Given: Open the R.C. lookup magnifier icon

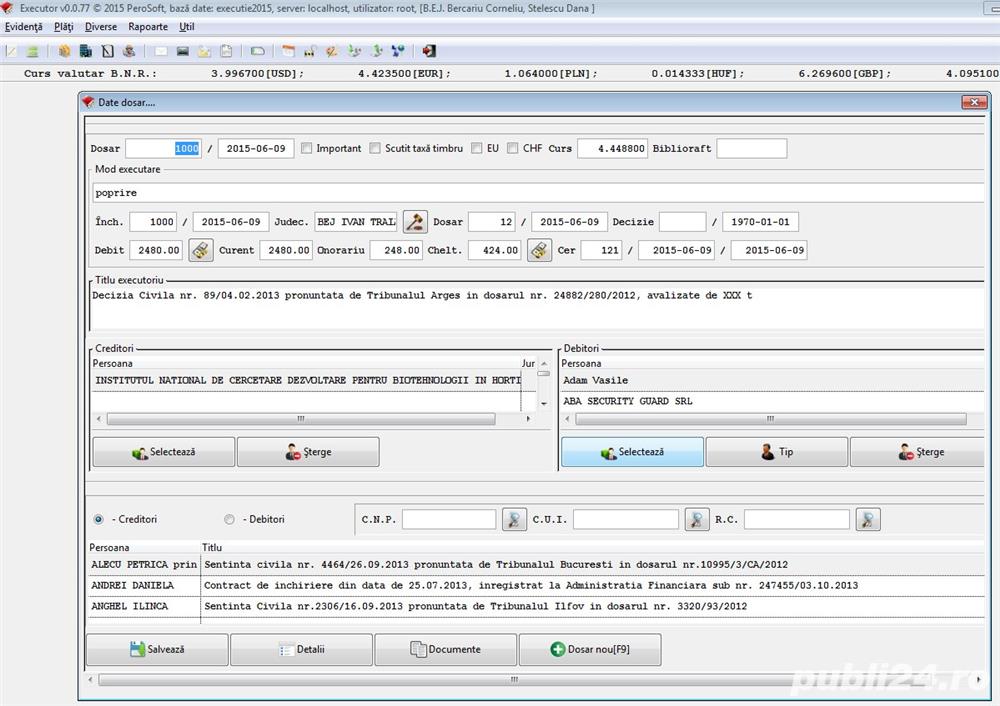Looking at the screenshot, I should [x=868, y=519].
